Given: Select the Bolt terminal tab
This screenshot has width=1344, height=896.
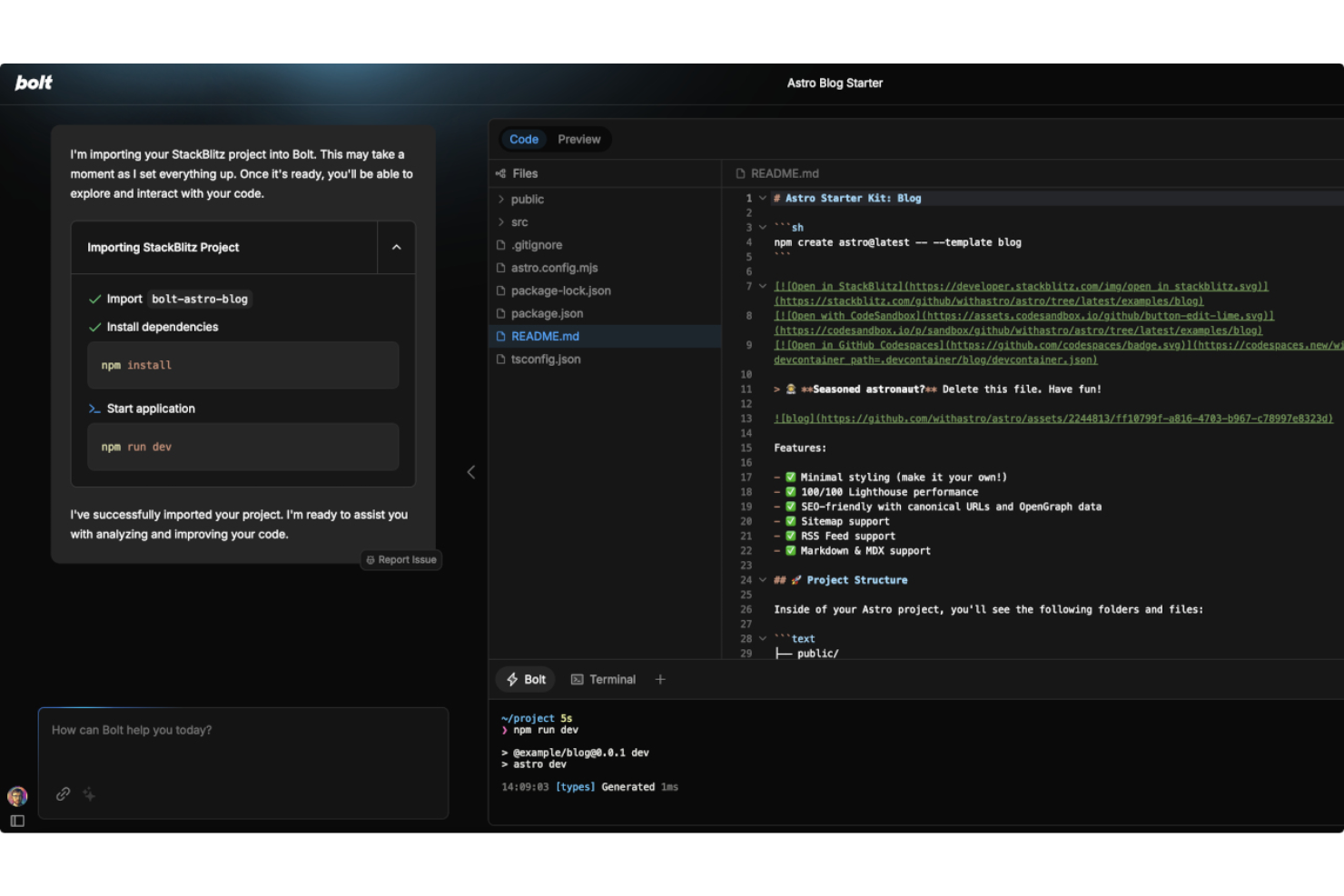Looking at the screenshot, I should (x=527, y=679).
